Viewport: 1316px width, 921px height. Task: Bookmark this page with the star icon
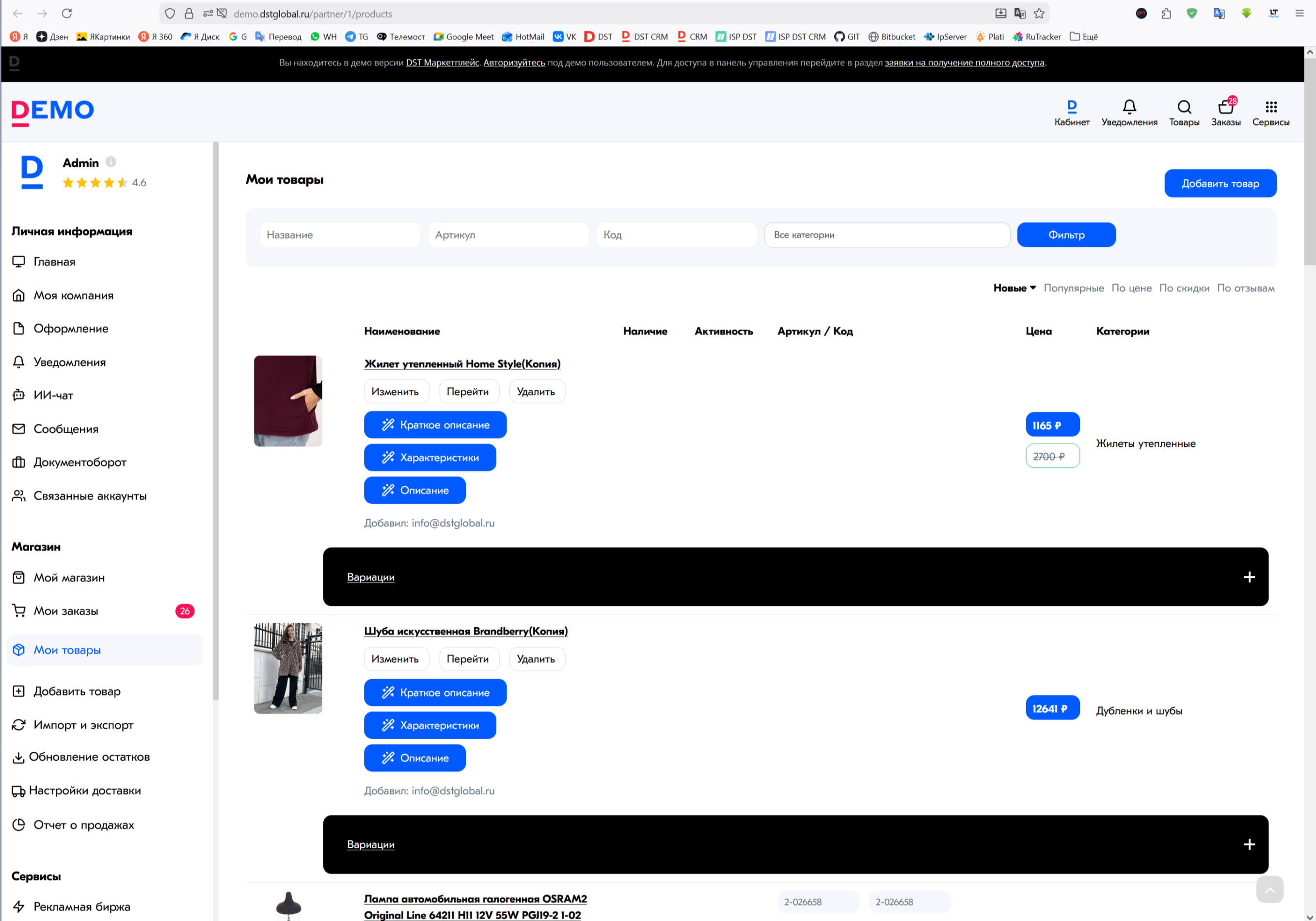point(1039,14)
